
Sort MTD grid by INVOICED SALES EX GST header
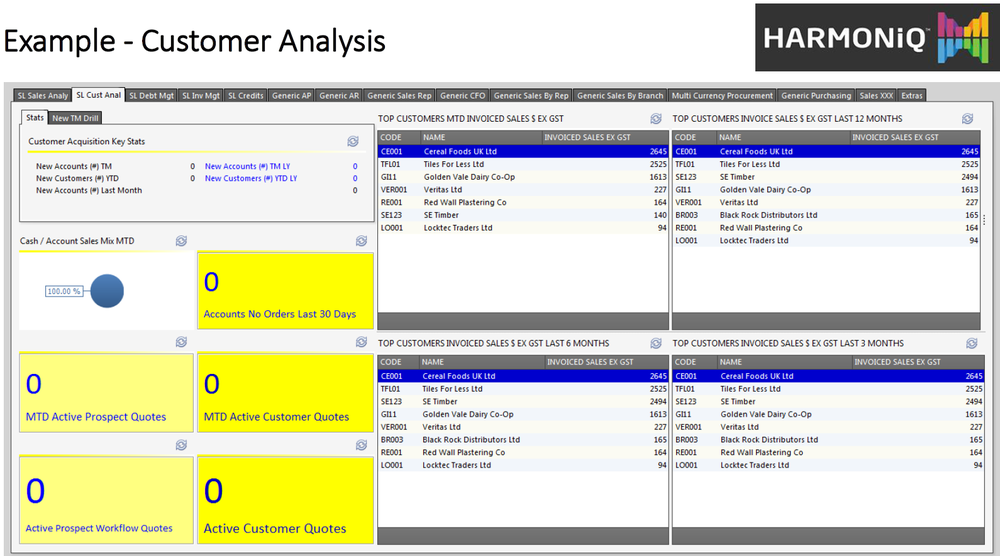[x=605, y=138]
